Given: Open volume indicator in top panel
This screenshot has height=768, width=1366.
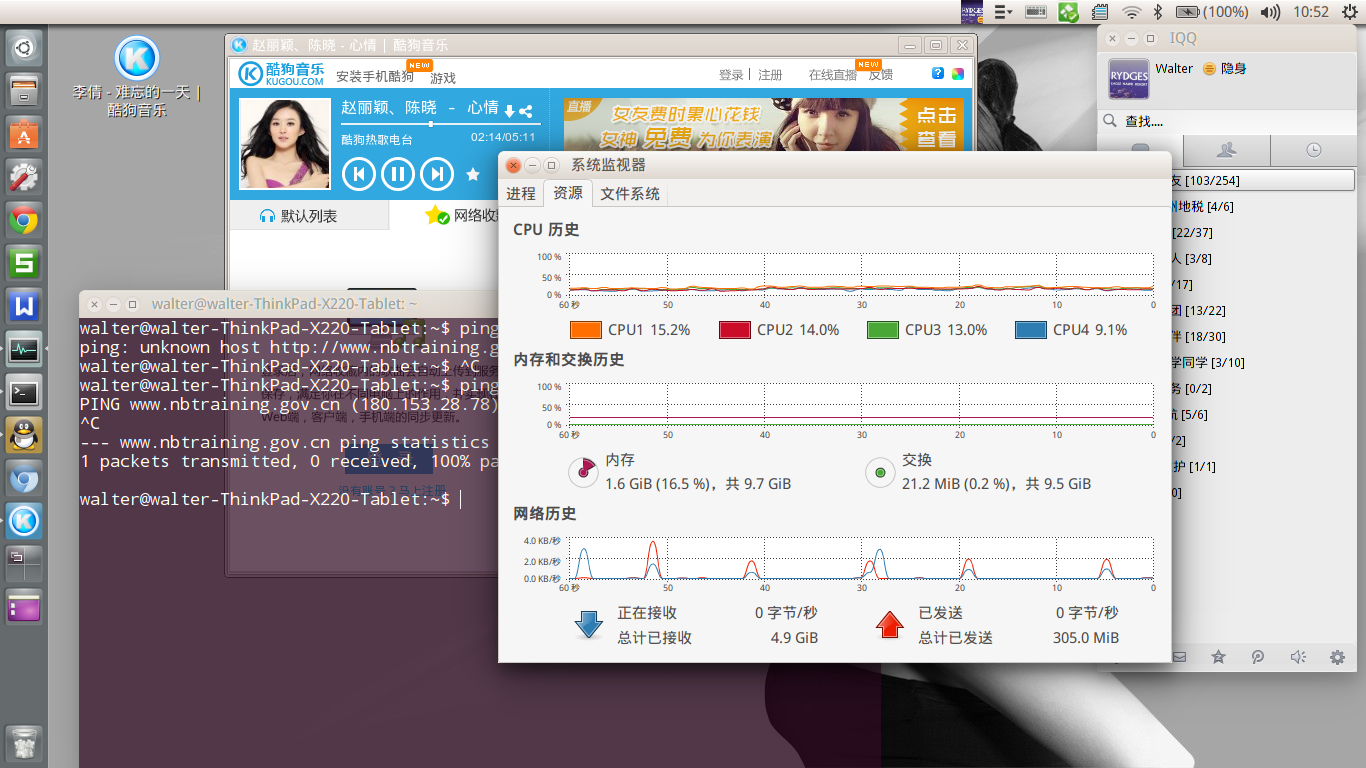Looking at the screenshot, I should pyautogui.click(x=1270, y=12).
